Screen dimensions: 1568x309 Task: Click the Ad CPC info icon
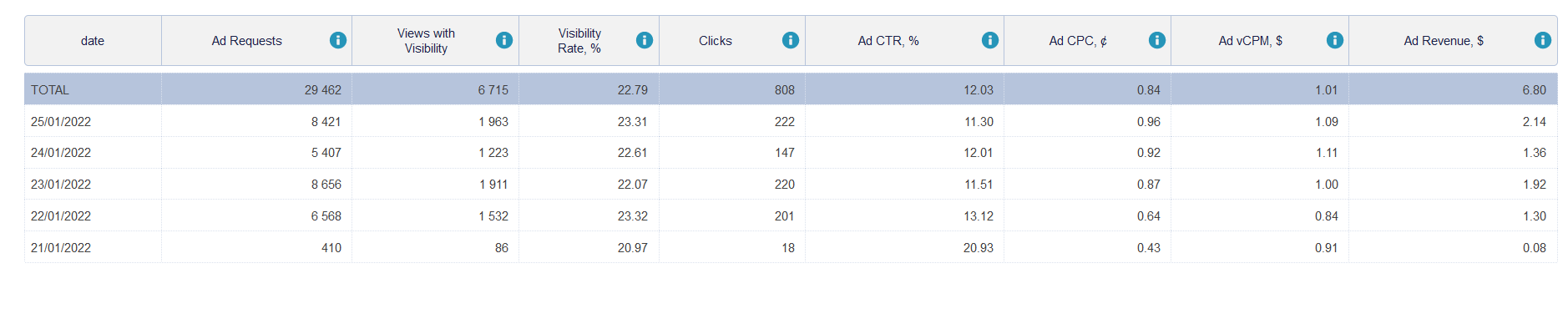(x=1157, y=40)
